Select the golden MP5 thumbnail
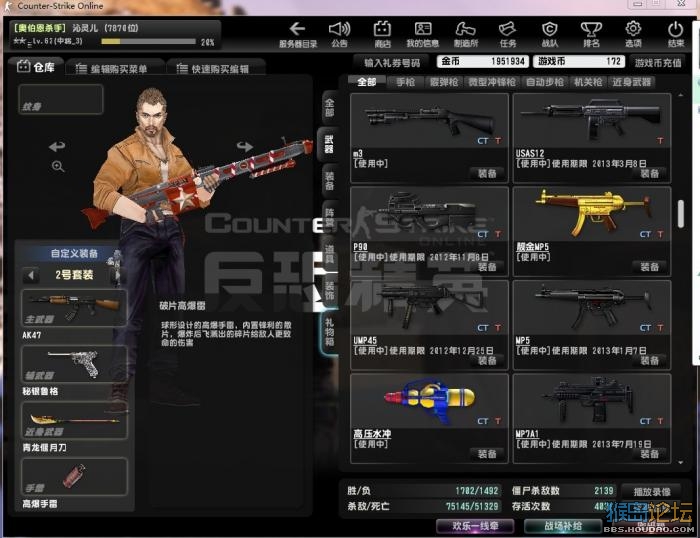The width and height of the screenshot is (700, 538). pos(592,214)
